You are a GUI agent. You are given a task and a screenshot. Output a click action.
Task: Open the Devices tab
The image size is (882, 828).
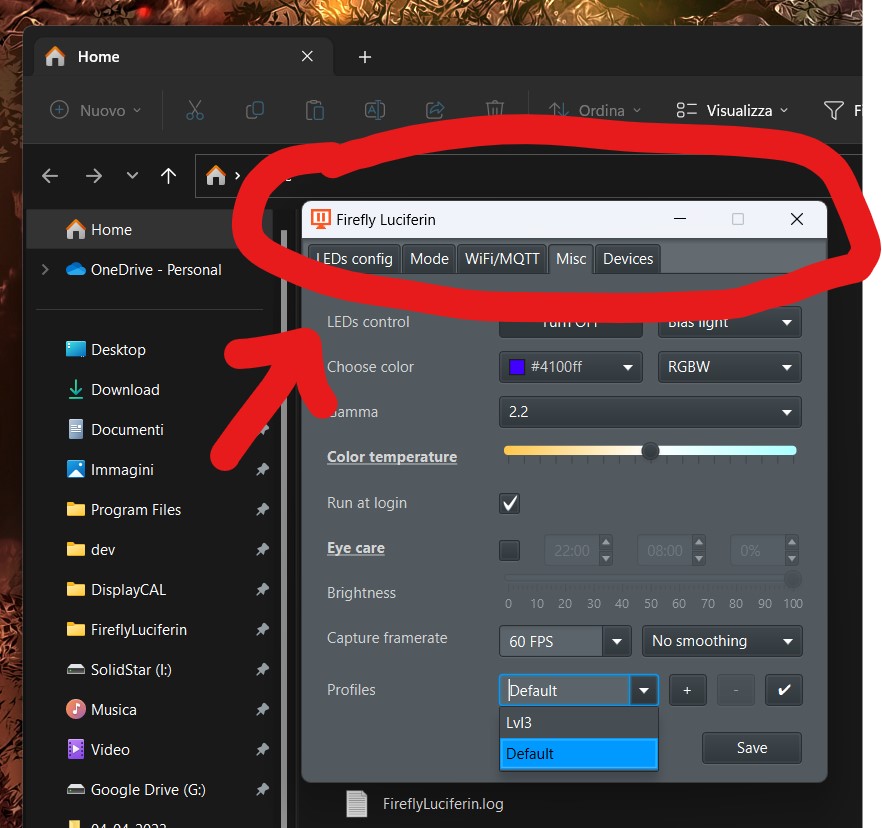tap(627, 259)
